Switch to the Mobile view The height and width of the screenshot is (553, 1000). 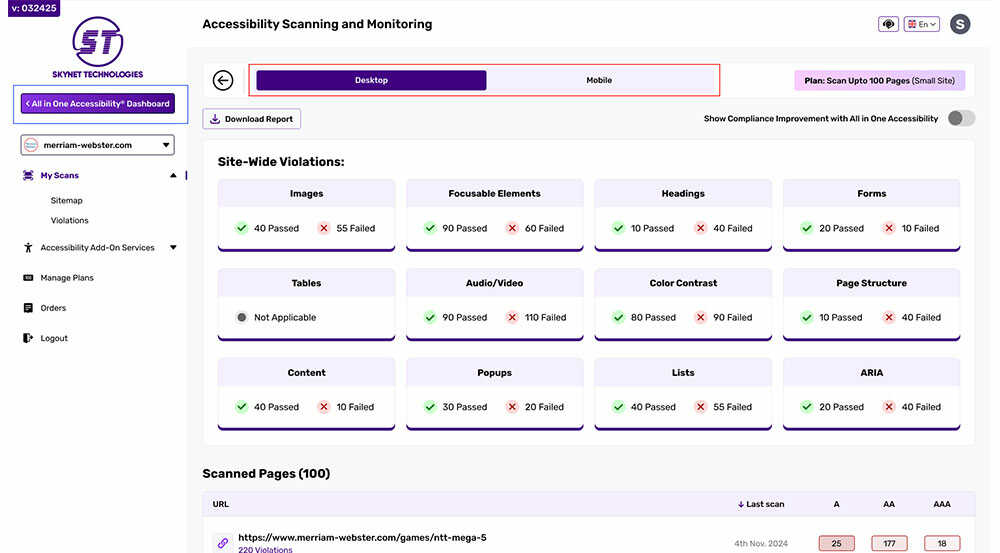(599, 80)
